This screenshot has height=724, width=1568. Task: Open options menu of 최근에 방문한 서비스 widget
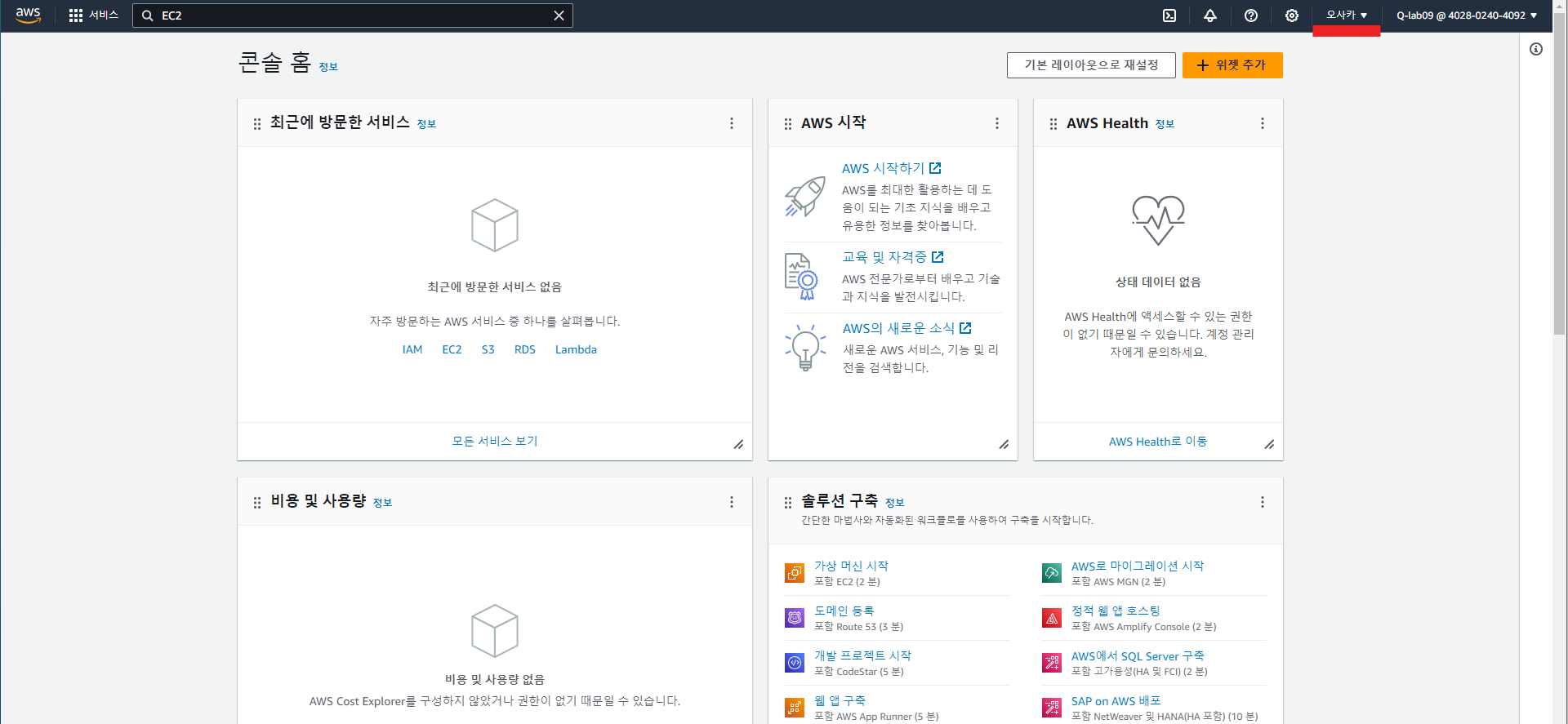[732, 123]
